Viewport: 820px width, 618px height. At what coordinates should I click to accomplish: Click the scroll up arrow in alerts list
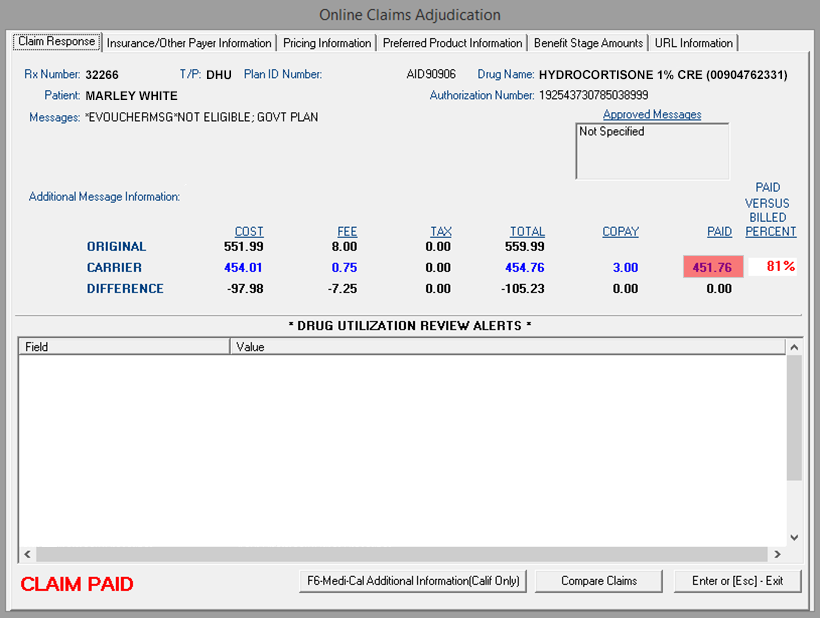pos(795,347)
